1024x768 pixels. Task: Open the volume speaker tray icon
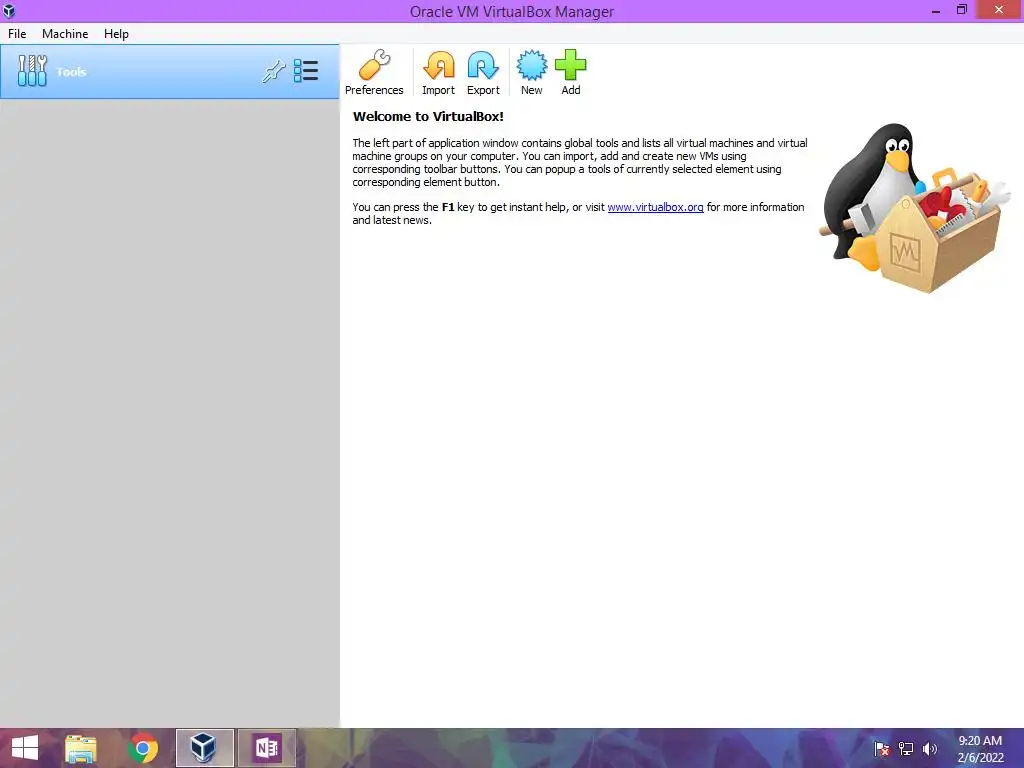point(929,749)
